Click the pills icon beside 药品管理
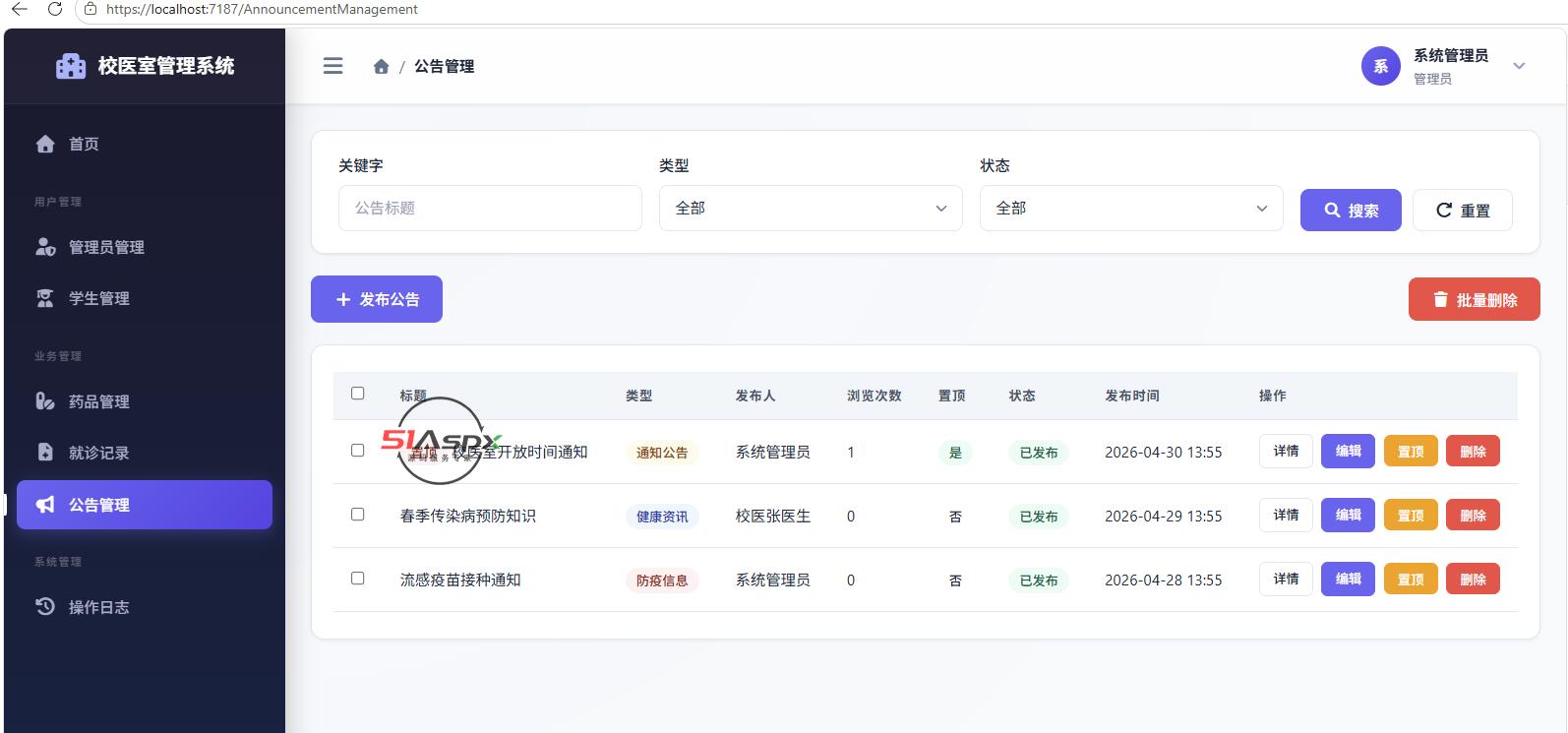This screenshot has height=733, width=1568. pyautogui.click(x=45, y=401)
